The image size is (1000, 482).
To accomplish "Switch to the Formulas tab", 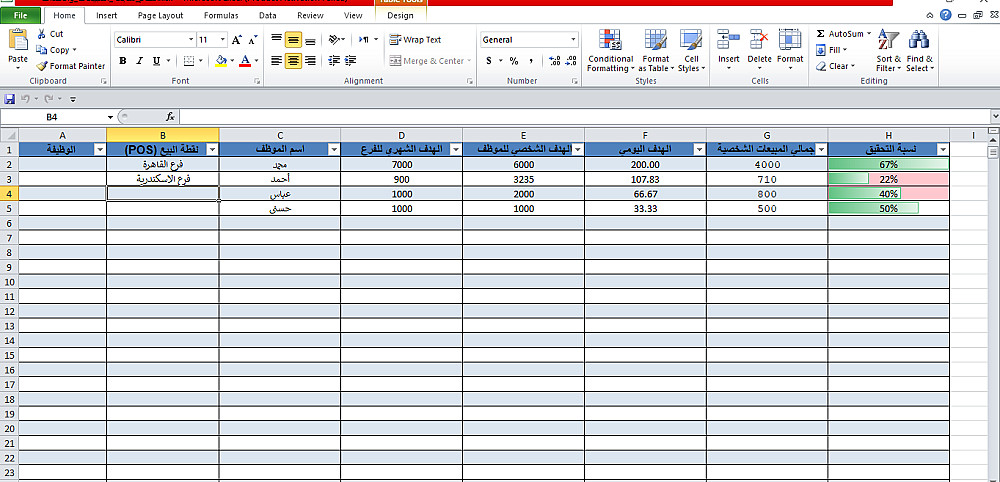I will (x=221, y=15).
